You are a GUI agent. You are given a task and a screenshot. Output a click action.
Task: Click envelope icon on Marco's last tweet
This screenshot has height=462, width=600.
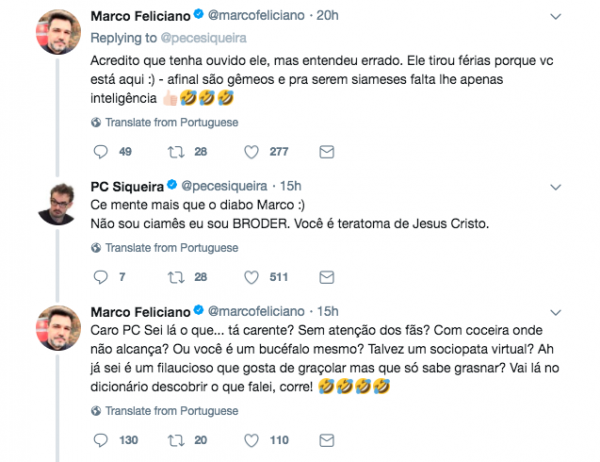coord(324,439)
